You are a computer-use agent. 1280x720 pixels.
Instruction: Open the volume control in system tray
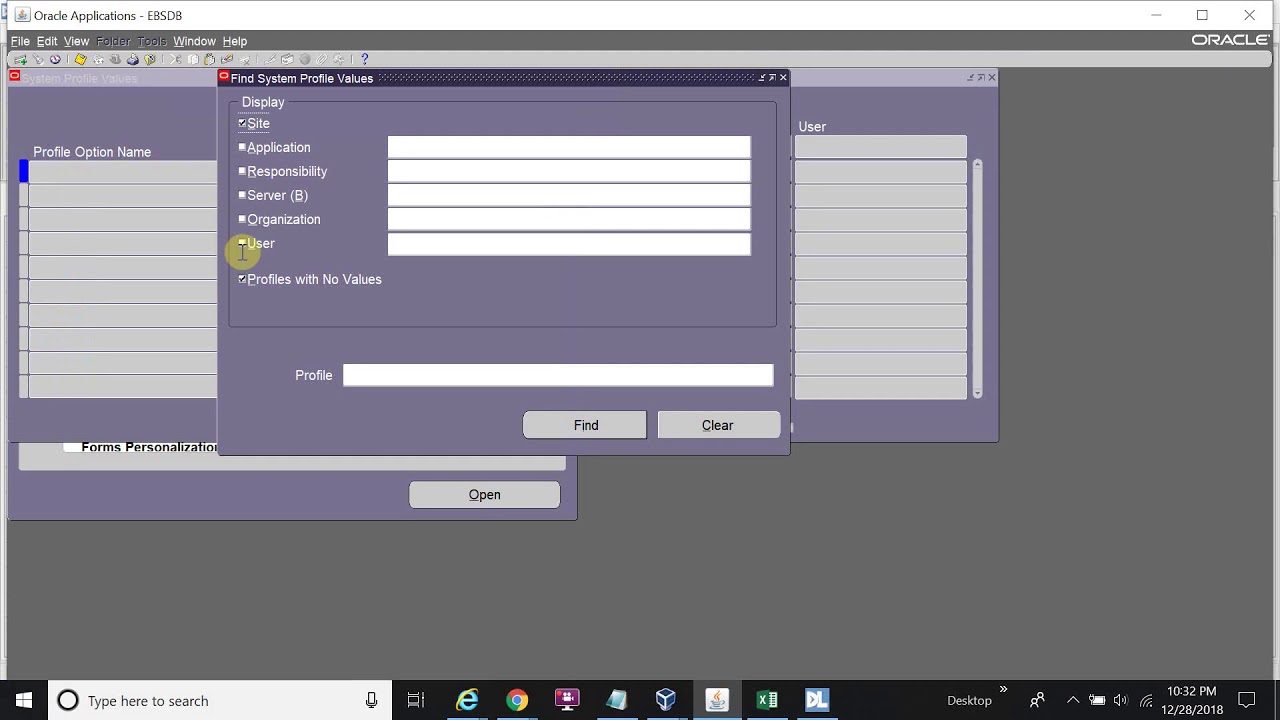pyautogui.click(x=1121, y=701)
